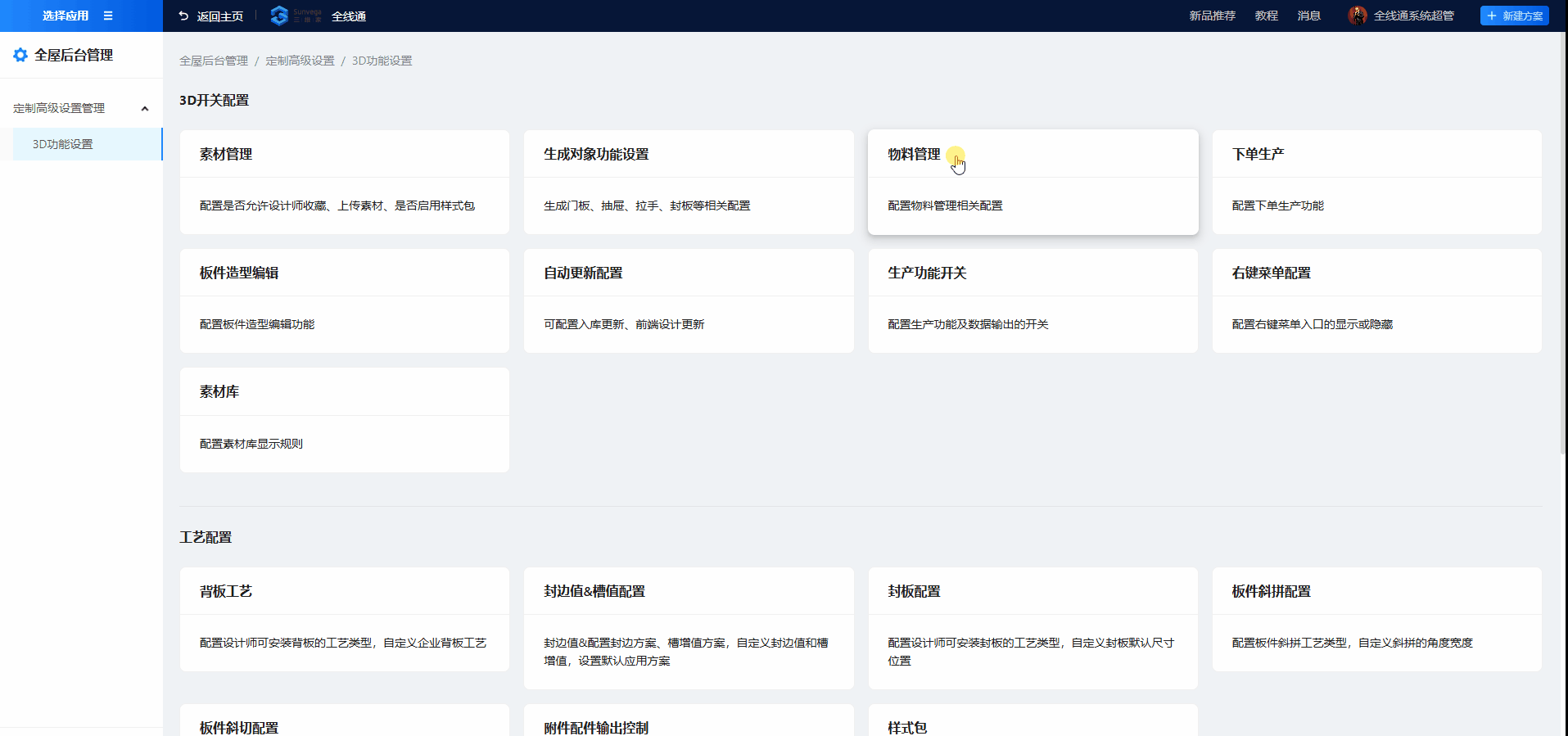Click description 生成门板、抽屉、拉手、封板等相关配置
The width and height of the screenshot is (1568, 736).
(647, 205)
